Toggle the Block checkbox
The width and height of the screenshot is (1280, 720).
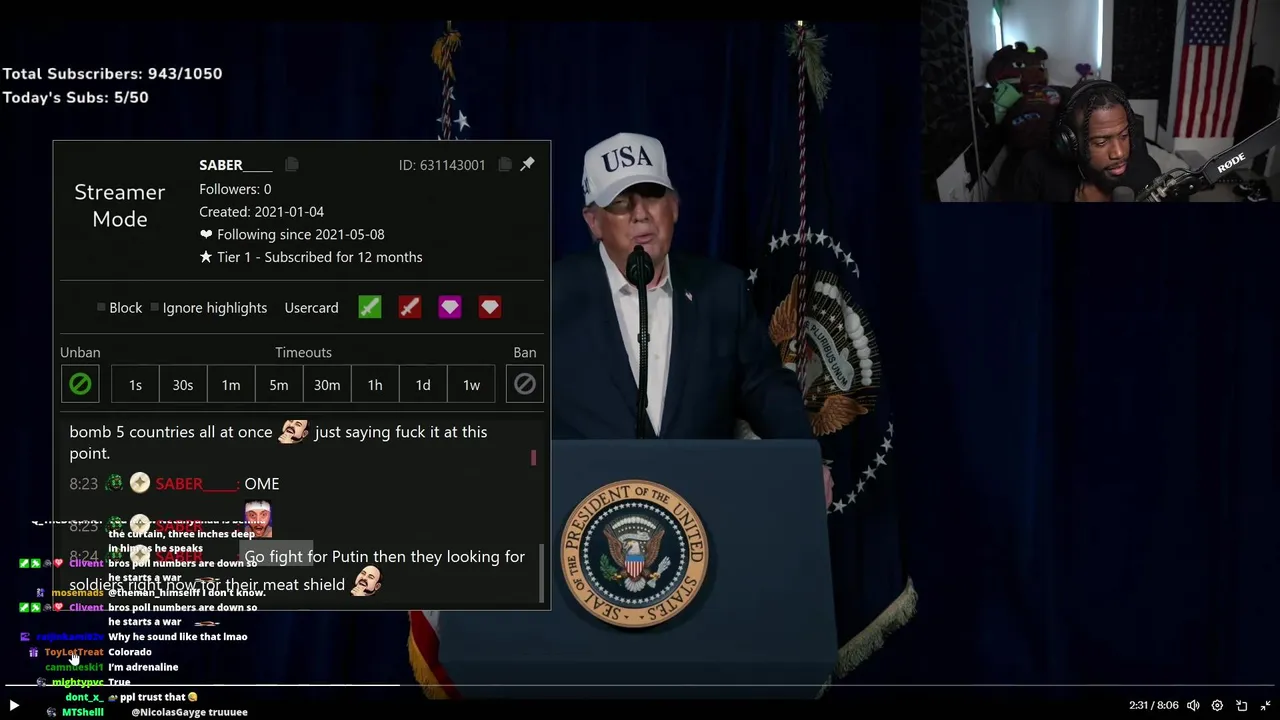point(101,307)
